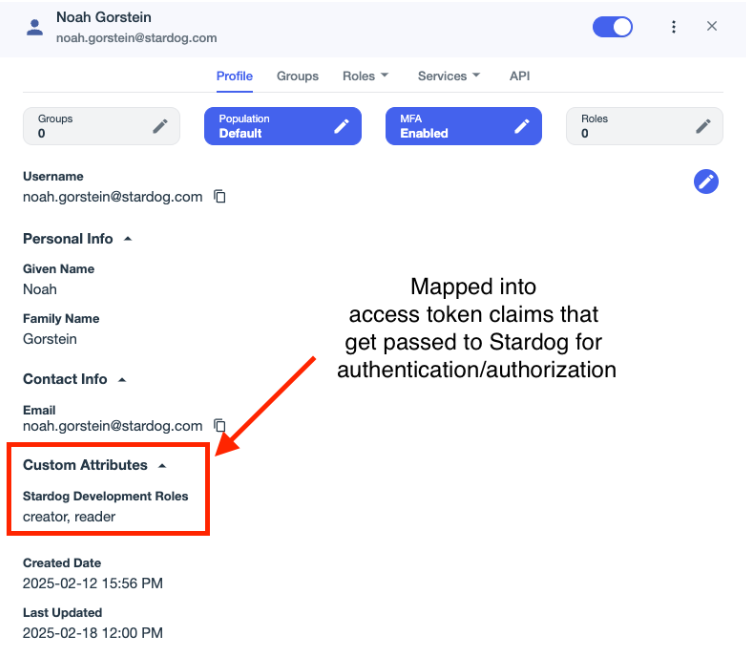The image size is (746, 654).
Task: Edit the Roles card pencil icon
Action: [703, 127]
